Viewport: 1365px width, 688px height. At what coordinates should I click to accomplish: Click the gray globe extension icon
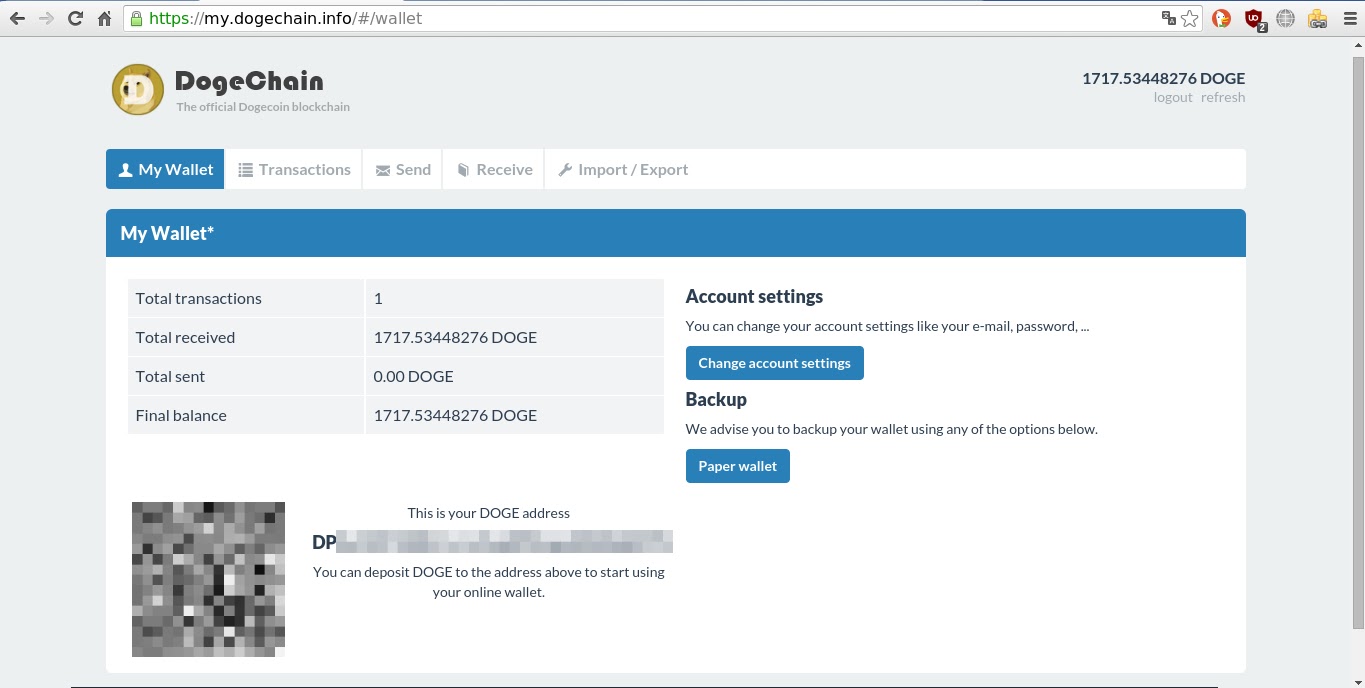click(x=1286, y=18)
